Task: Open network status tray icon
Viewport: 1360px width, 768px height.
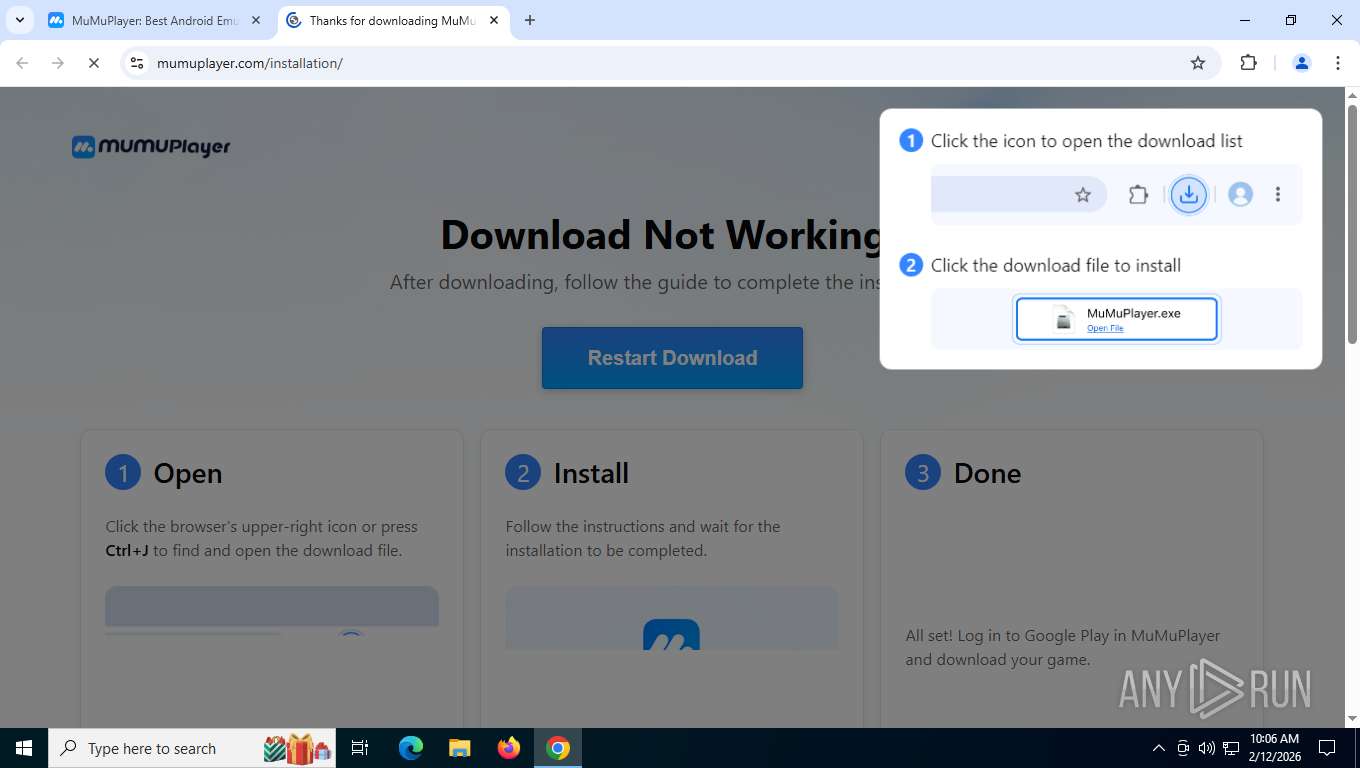Action: (x=1231, y=748)
